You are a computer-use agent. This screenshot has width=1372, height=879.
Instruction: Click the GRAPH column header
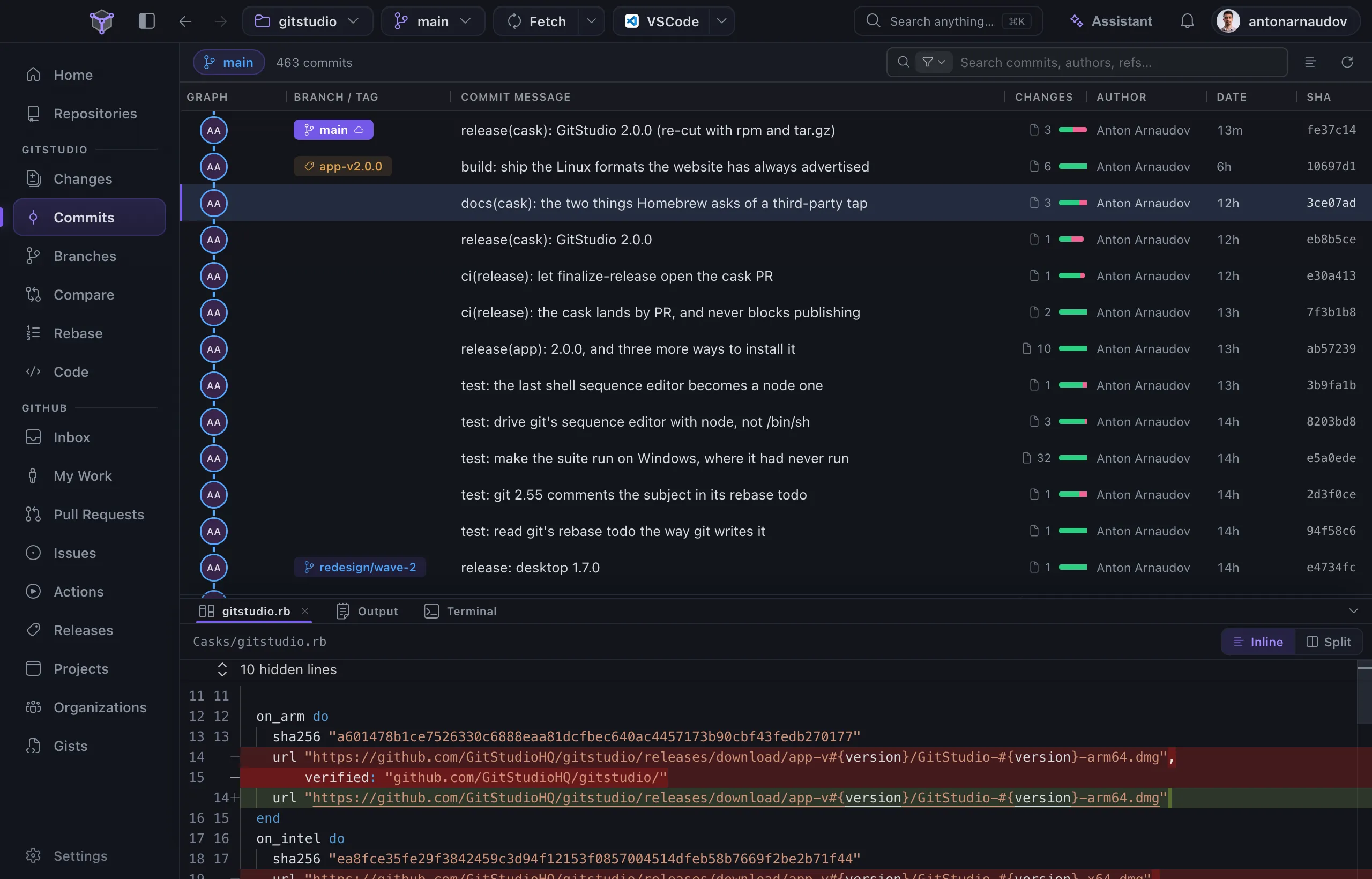pos(207,97)
